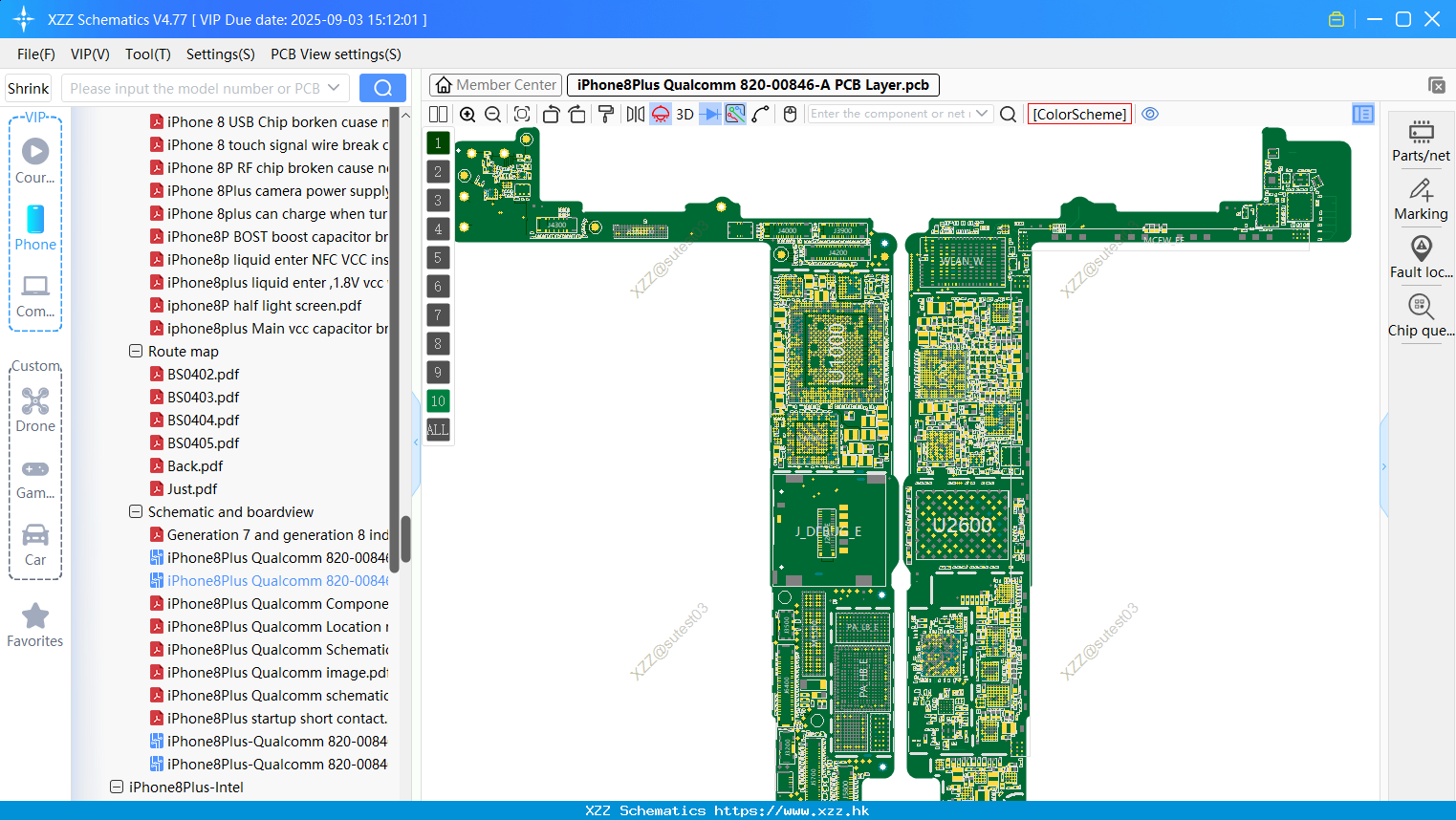1456x820 pixels.
Task: Open PCB View settings(S) menu
Action: [x=336, y=54]
